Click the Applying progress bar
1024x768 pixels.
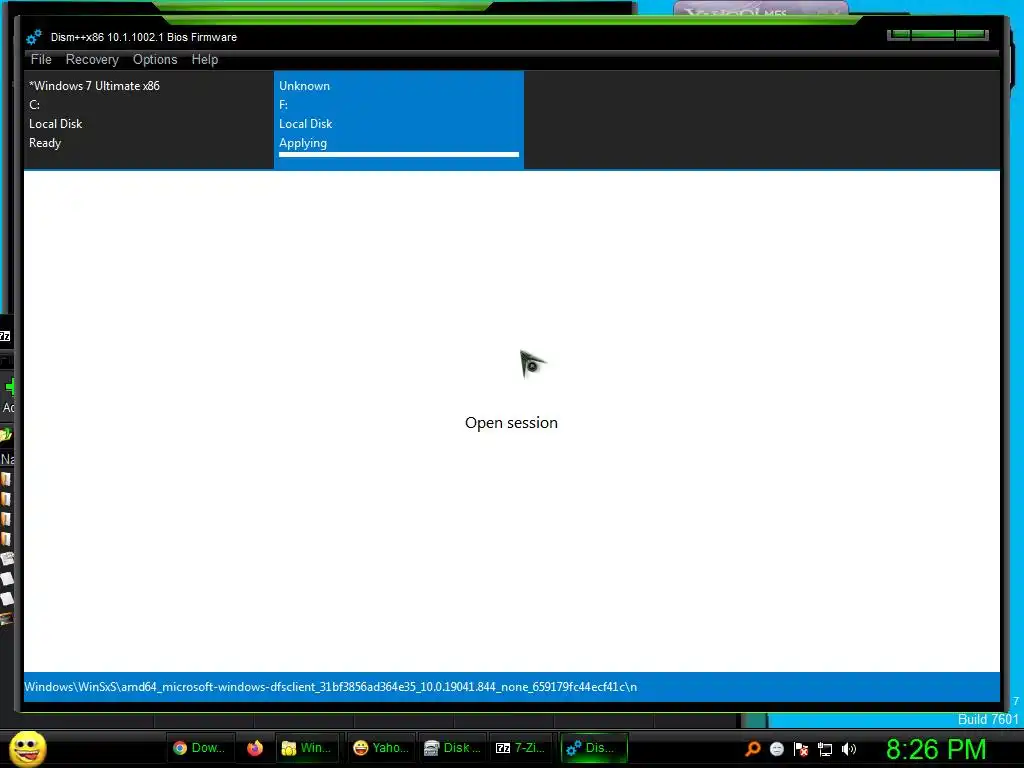point(398,155)
